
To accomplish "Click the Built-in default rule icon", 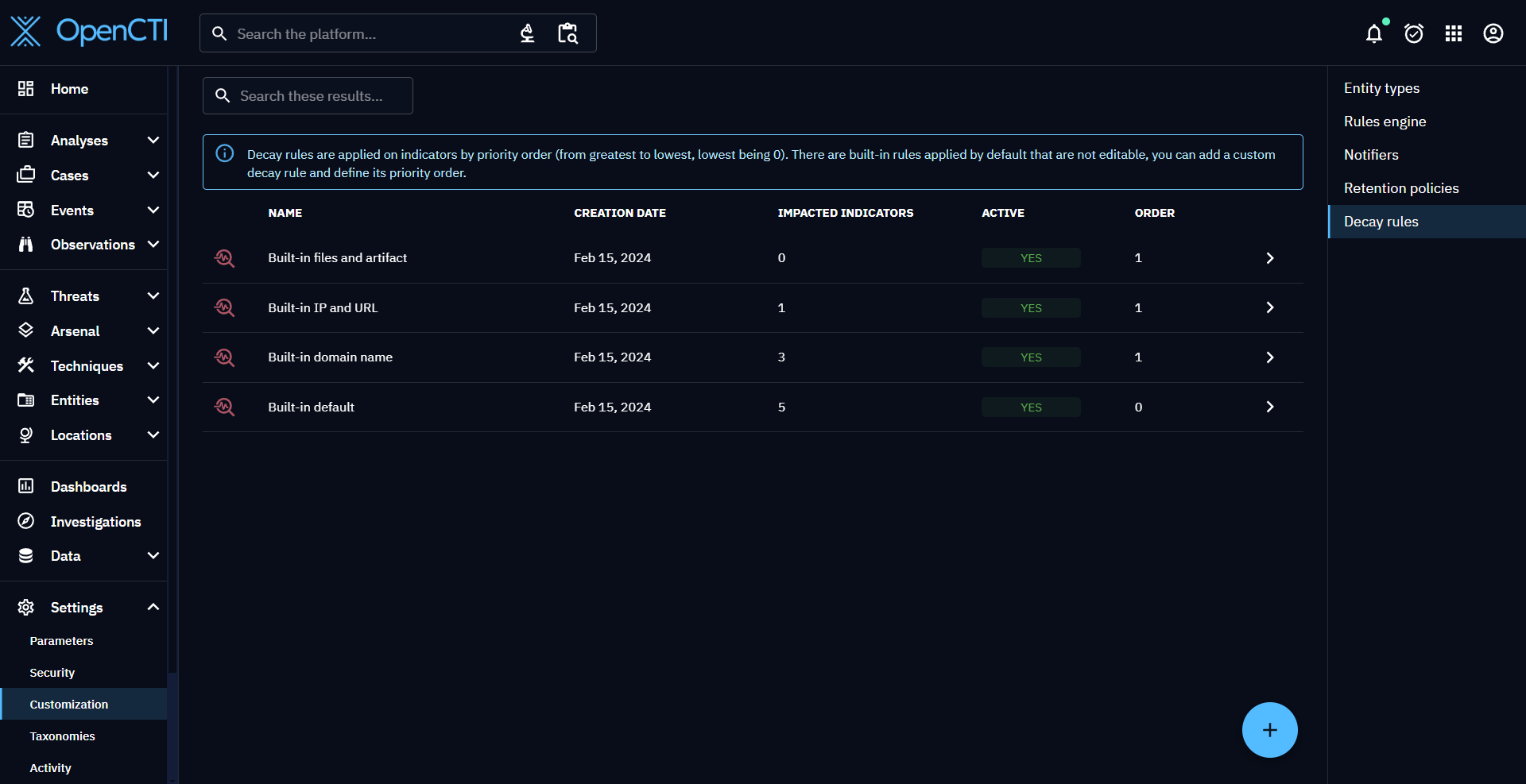I will tap(224, 407).
